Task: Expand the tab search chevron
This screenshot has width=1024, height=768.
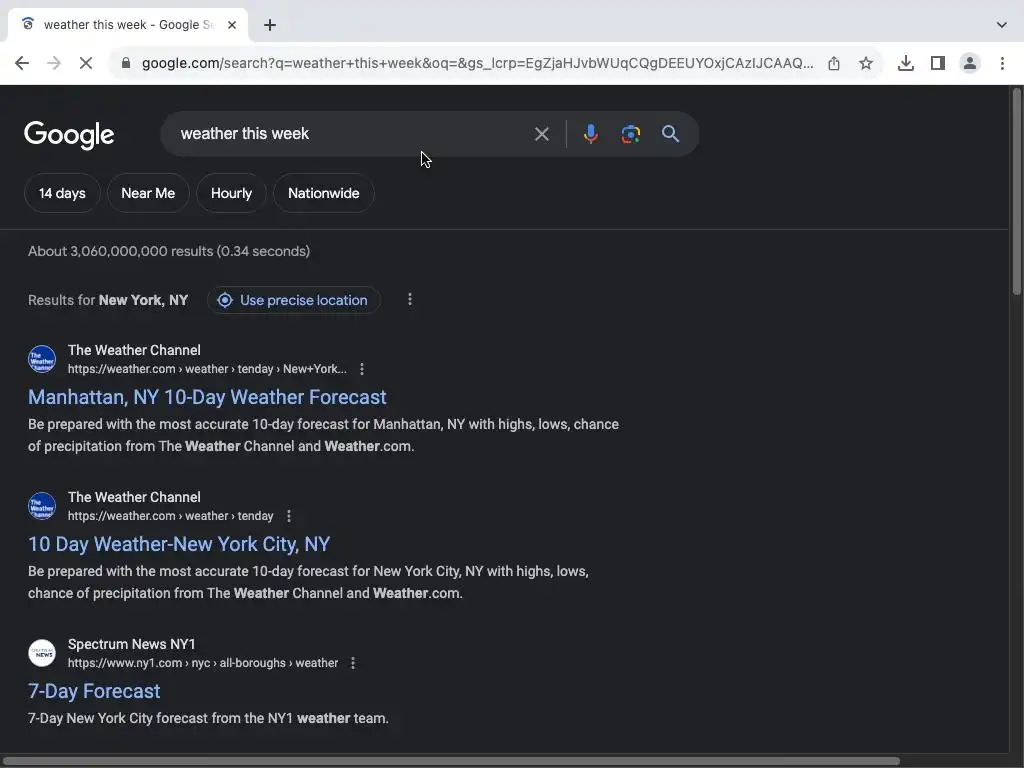Action: [1002, 25]
